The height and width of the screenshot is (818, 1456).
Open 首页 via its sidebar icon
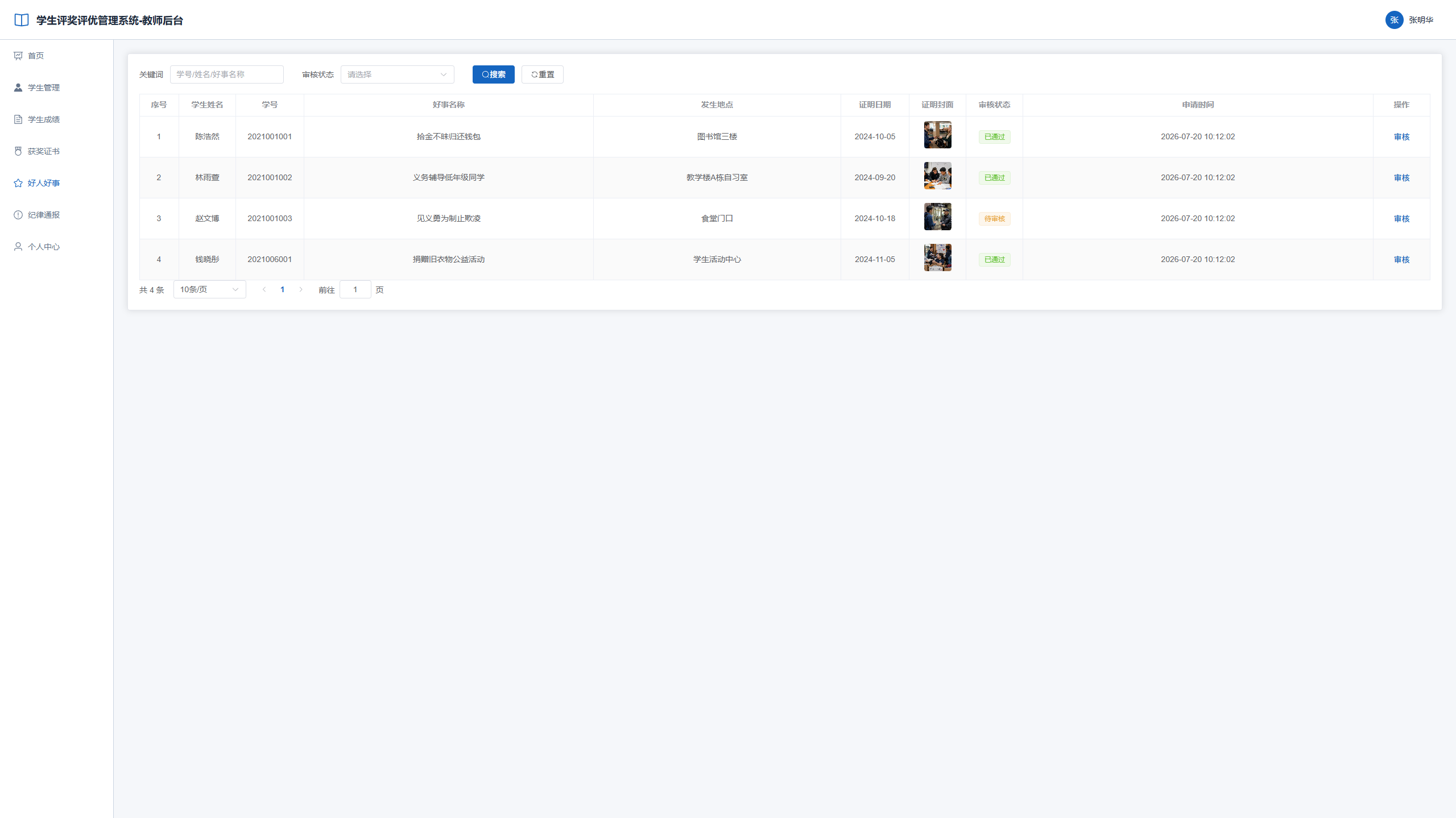(18, 56)
